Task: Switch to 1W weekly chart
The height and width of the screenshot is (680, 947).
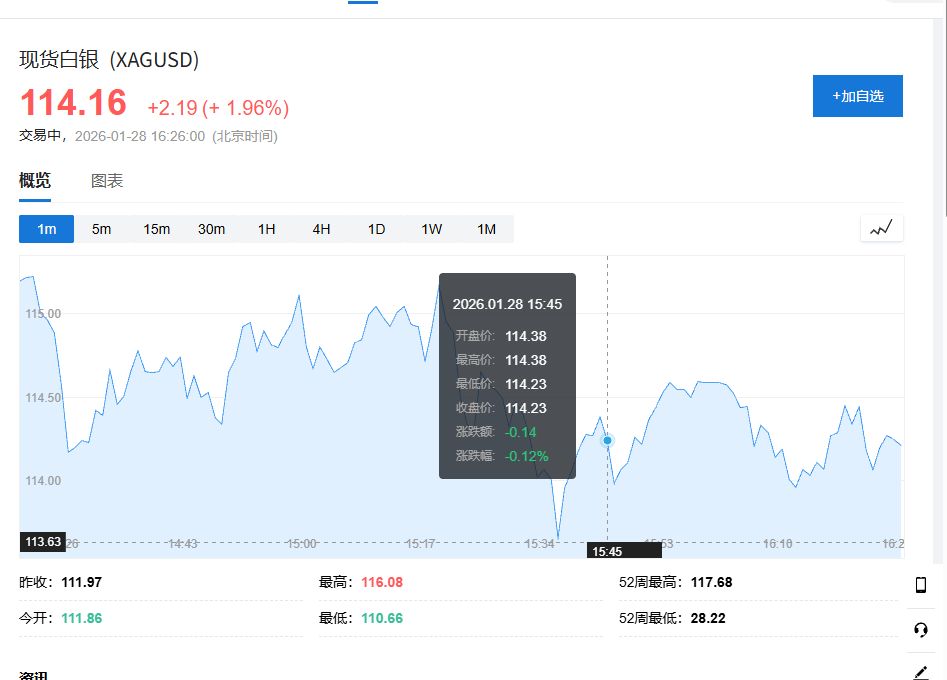Action: (x=431, y=229)
